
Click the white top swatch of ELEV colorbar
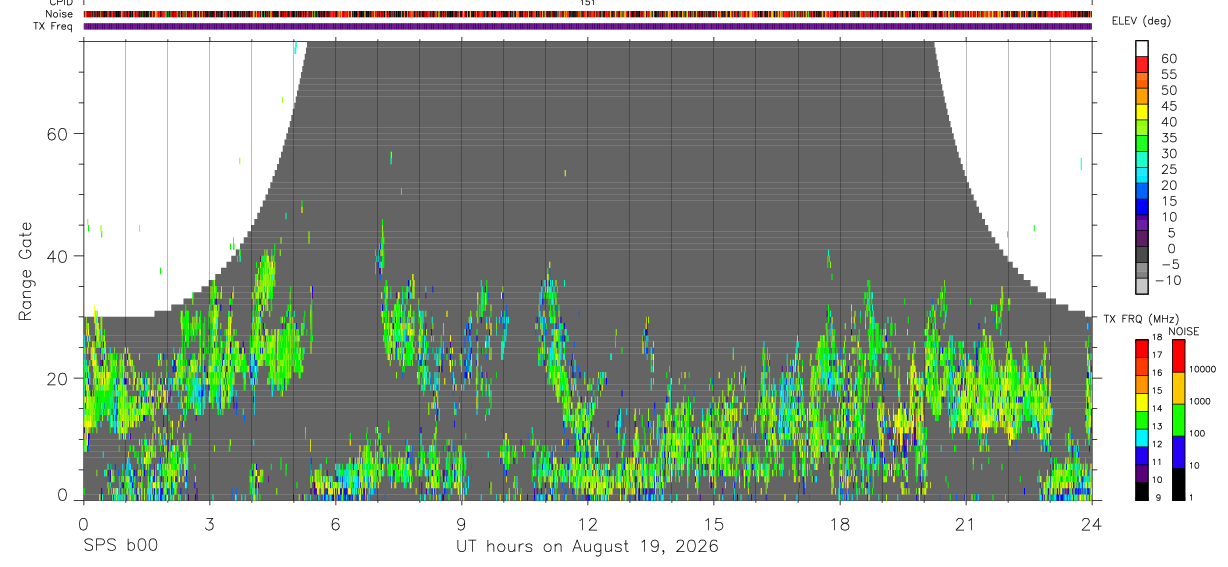tap(1142, 48)
